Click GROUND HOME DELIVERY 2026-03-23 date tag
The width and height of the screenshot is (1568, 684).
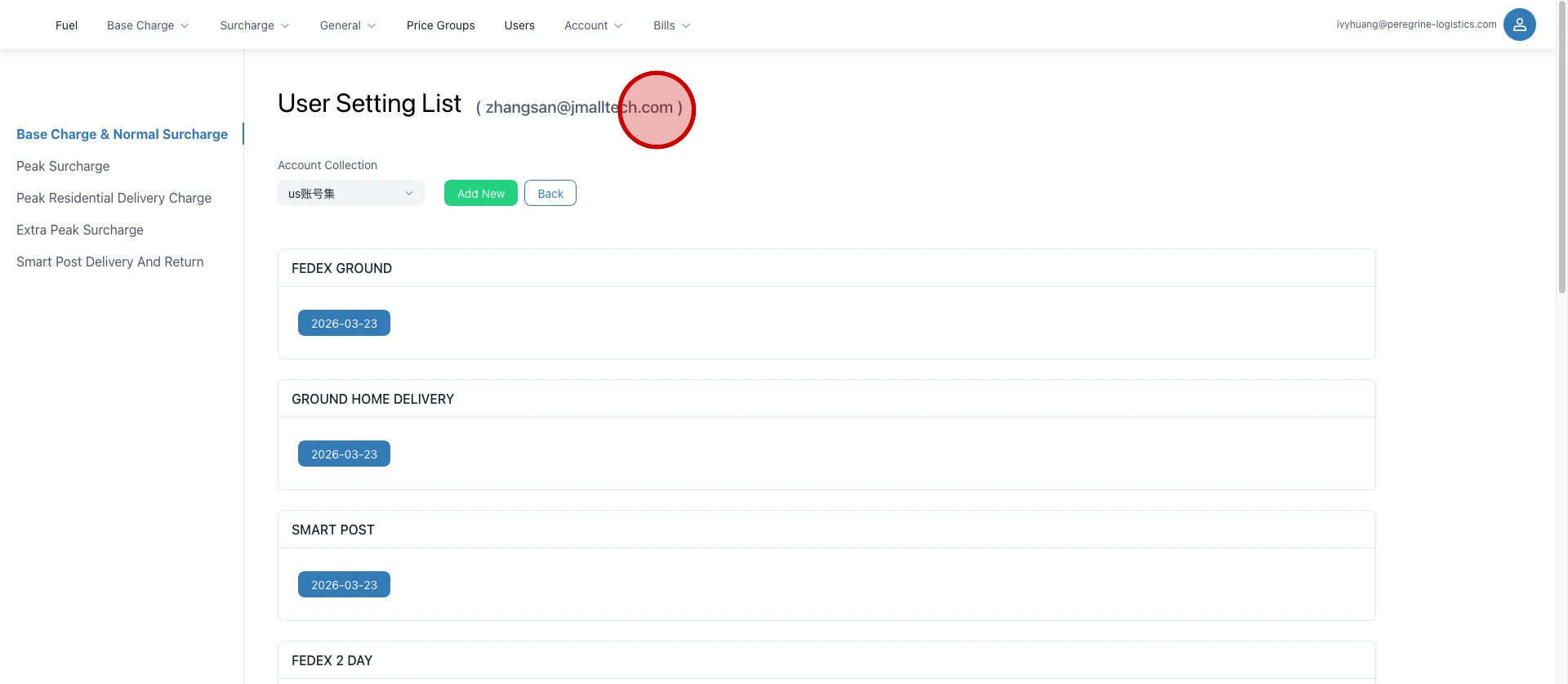[344, 454]
